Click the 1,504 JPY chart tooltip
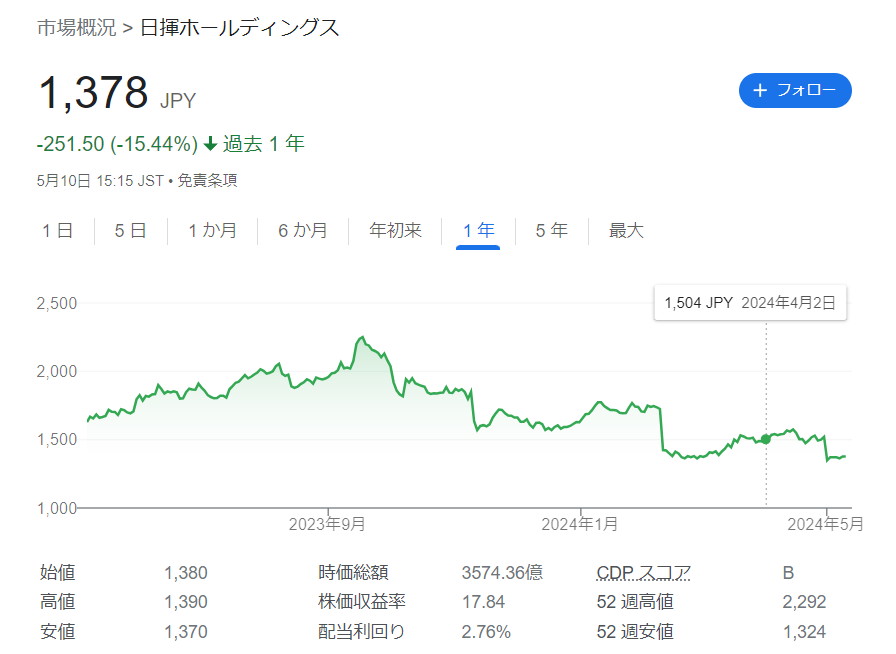This screenshot has height=654, width=896. (750, 302)
